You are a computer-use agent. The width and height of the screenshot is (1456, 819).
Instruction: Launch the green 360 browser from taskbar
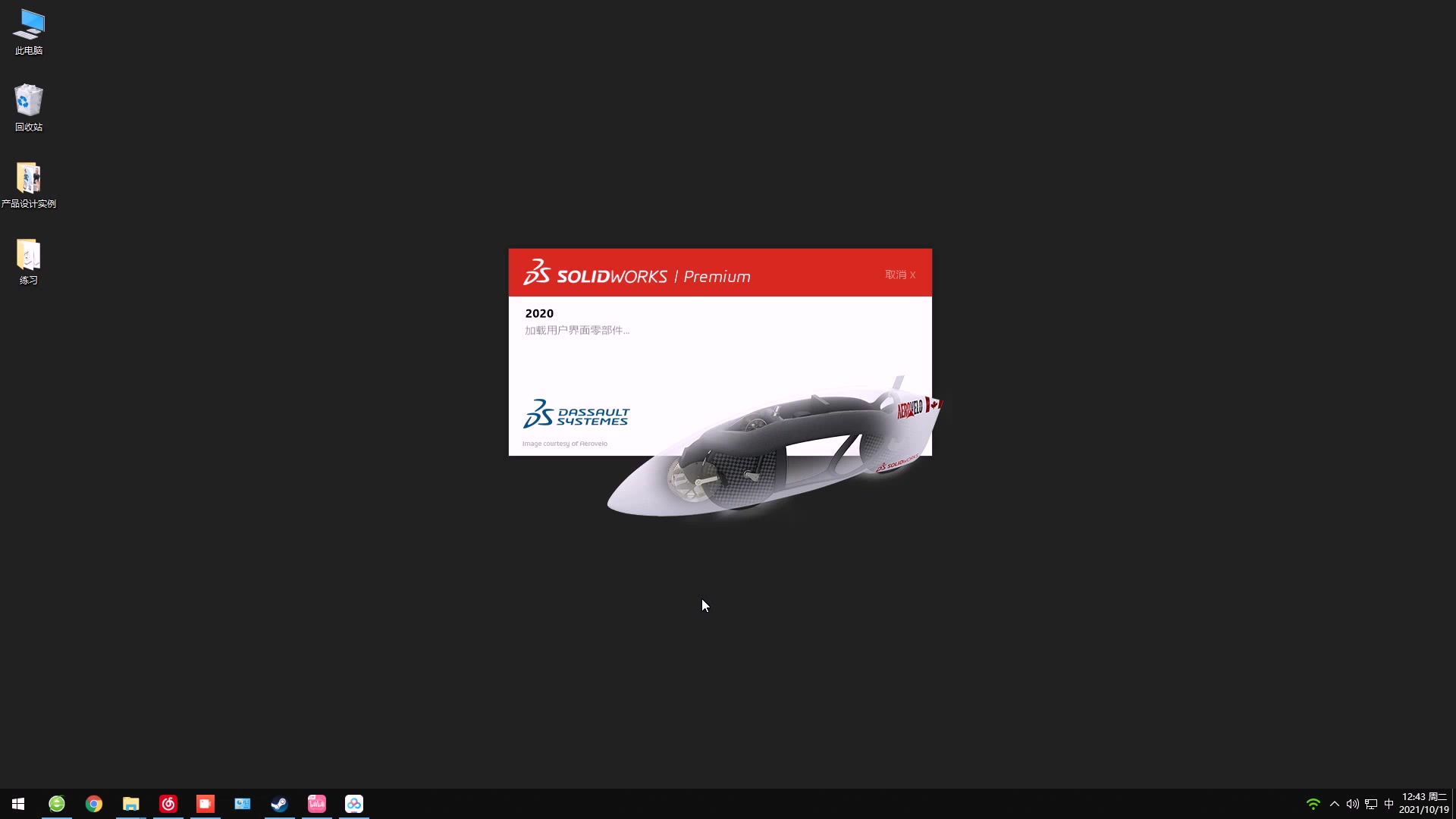pos(57,804)
